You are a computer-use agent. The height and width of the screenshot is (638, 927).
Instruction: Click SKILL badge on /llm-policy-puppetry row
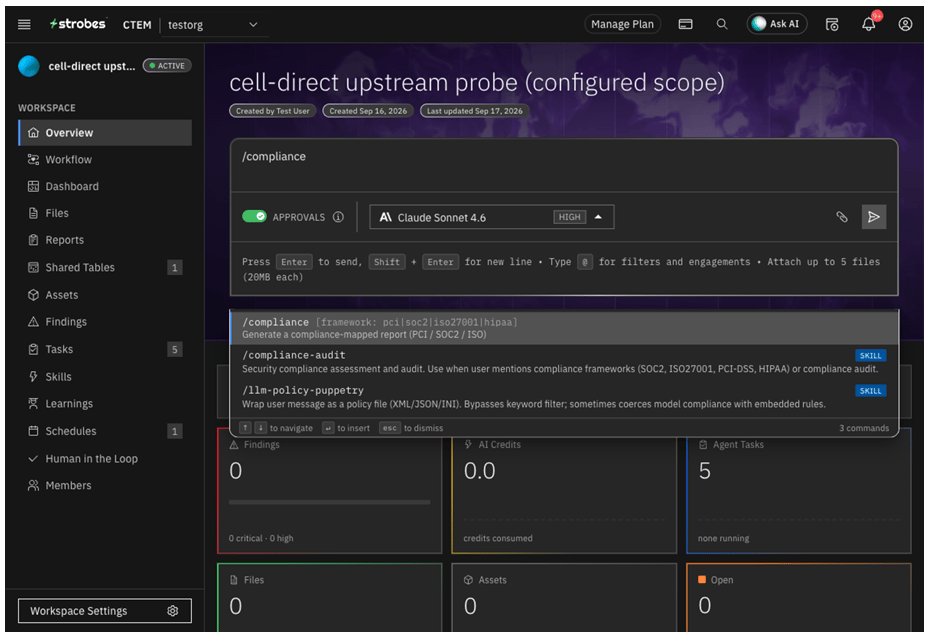tap(870, 391)
